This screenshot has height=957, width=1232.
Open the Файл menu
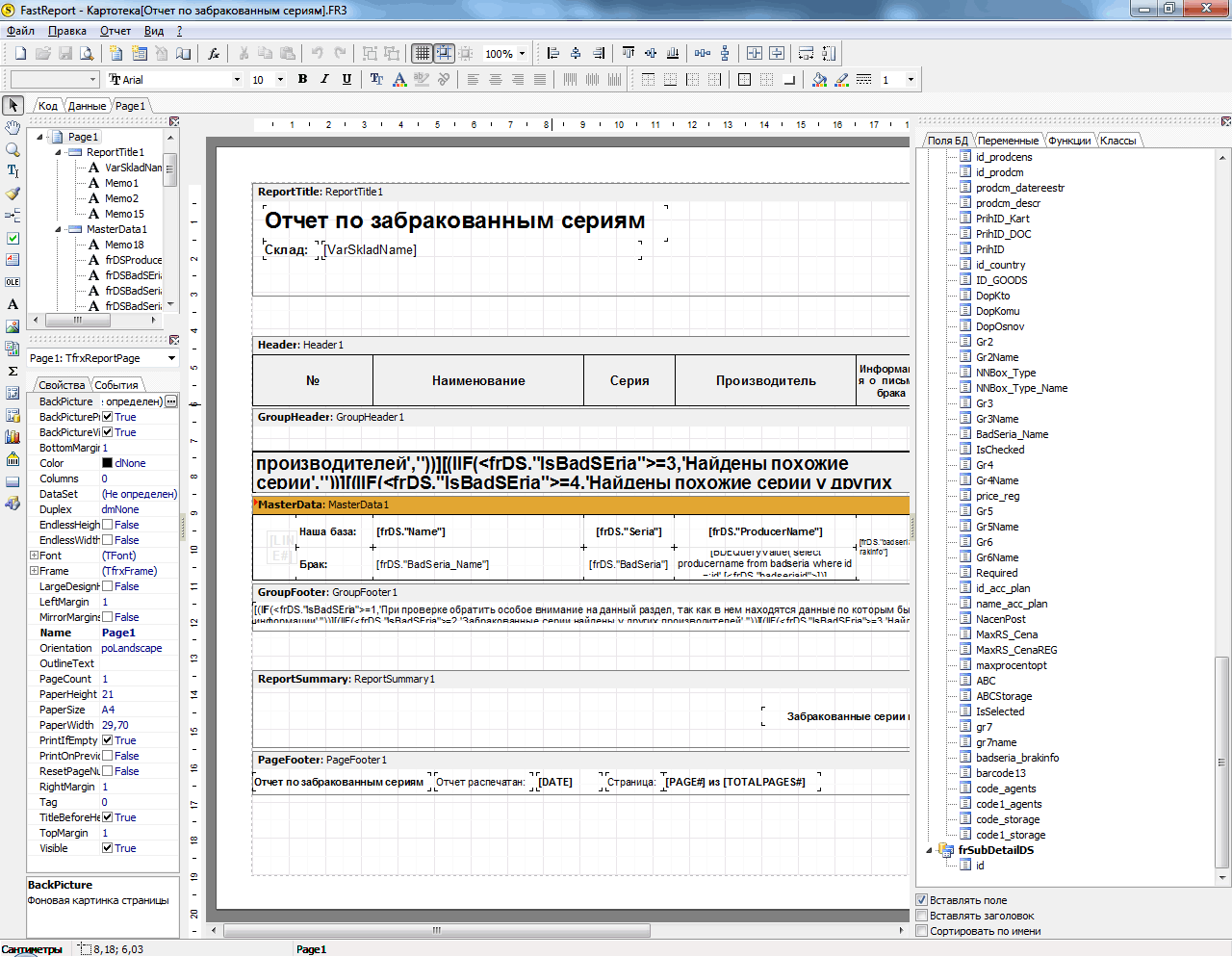[x=20, y=31]
